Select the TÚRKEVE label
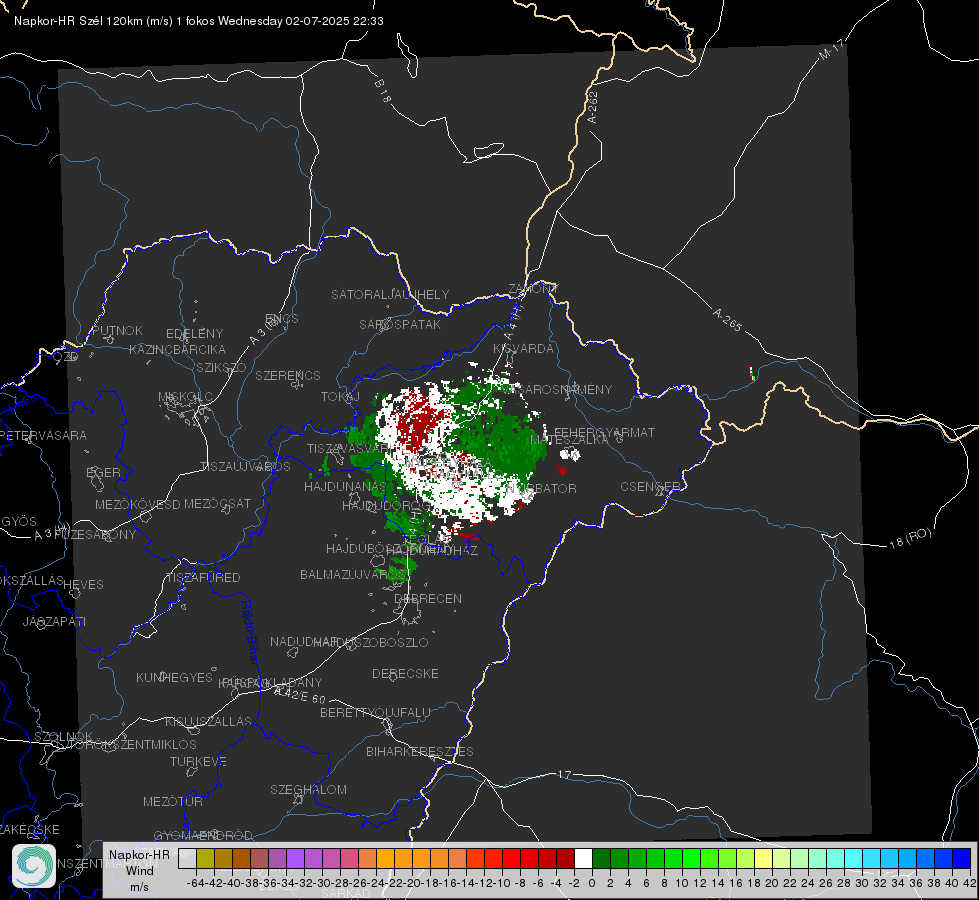Viewport: 979px width, 900px height. (x=199, y=761)
